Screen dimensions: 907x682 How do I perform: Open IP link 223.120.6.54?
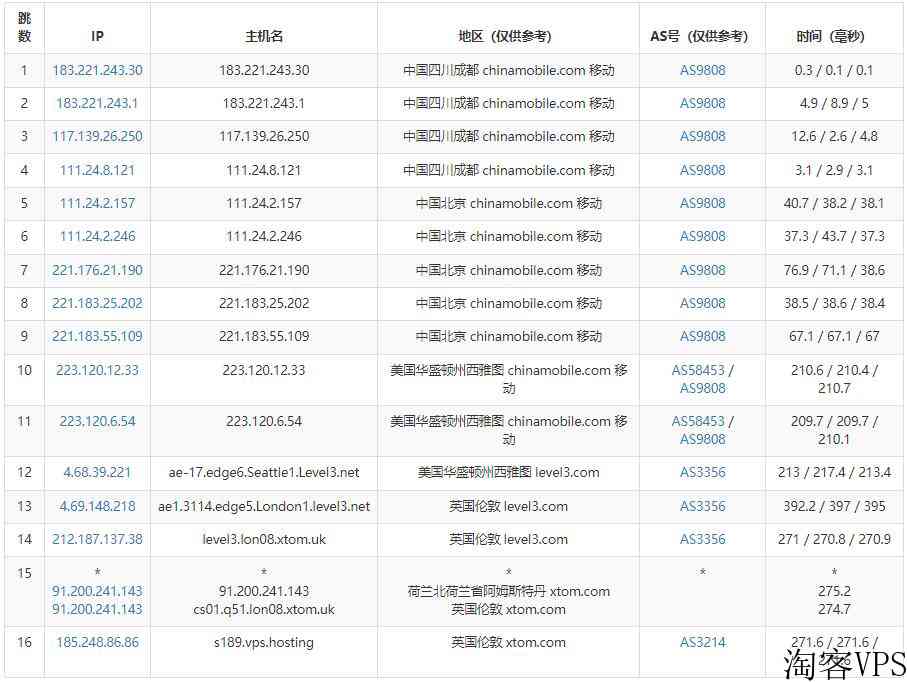(97, 421)
